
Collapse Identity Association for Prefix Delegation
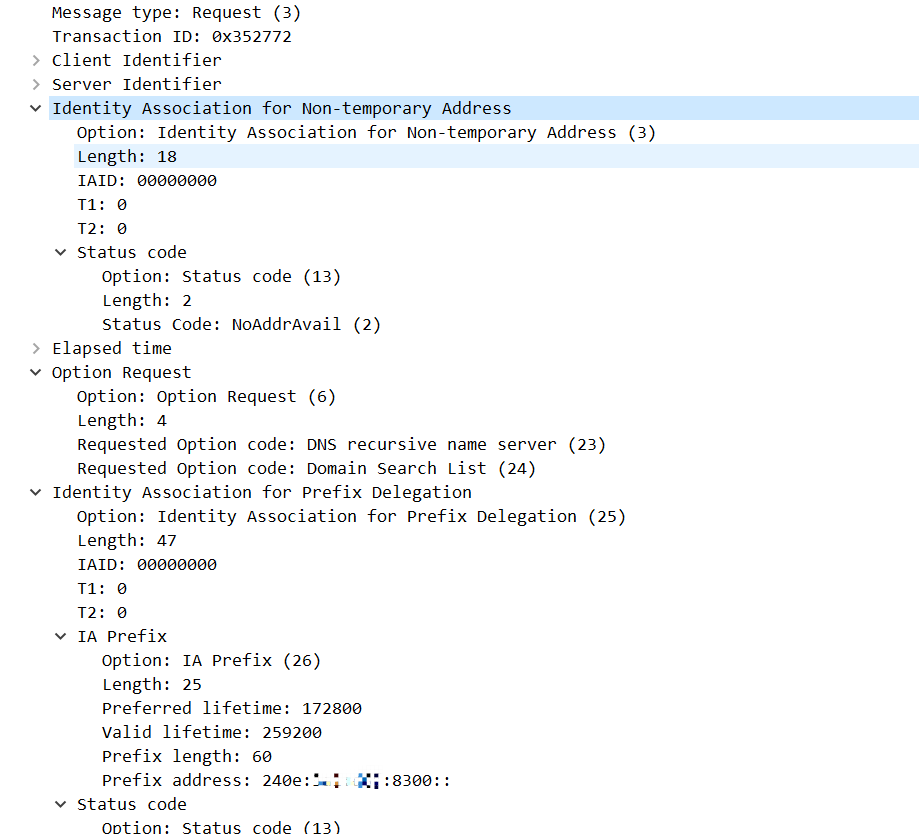click(x=37, y=492)
